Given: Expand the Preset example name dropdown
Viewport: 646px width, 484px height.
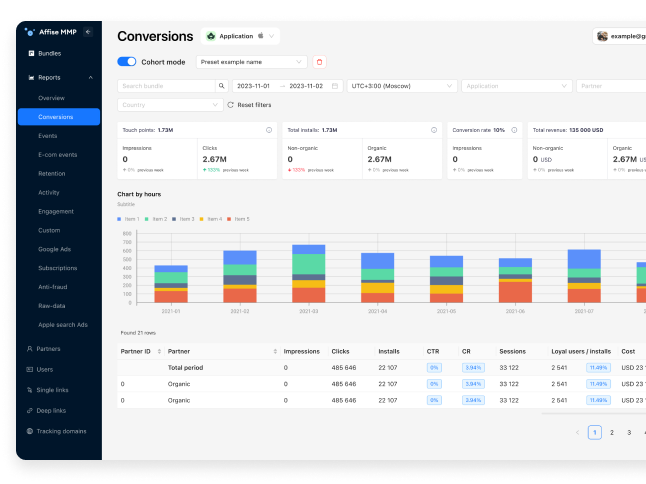Looking at the screenshot, I should pos(251,62).
